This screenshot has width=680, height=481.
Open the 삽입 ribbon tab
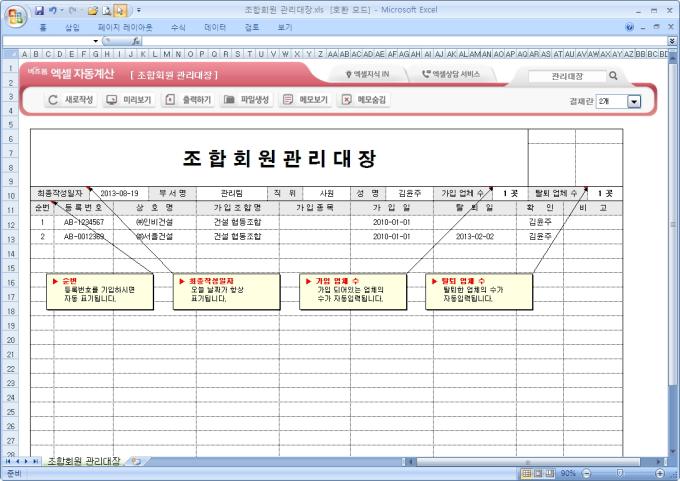(x=72, y=28)
